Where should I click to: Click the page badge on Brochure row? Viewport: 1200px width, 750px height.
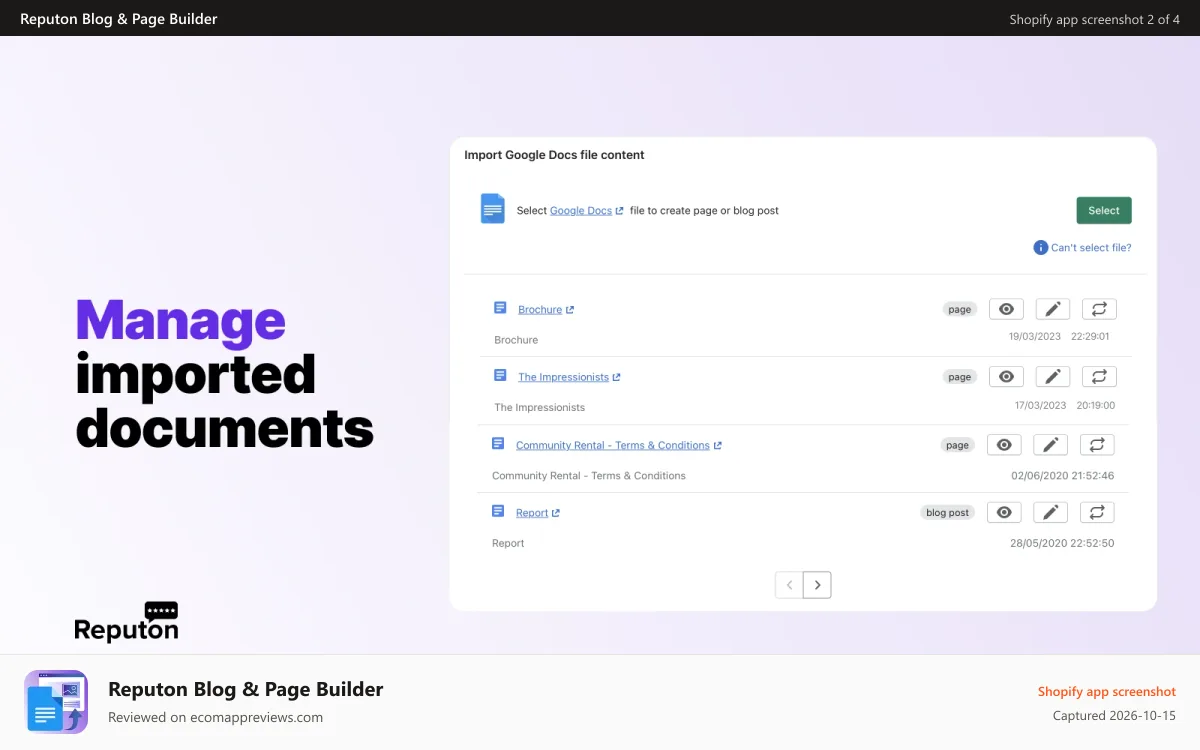(x=960, y=310)
